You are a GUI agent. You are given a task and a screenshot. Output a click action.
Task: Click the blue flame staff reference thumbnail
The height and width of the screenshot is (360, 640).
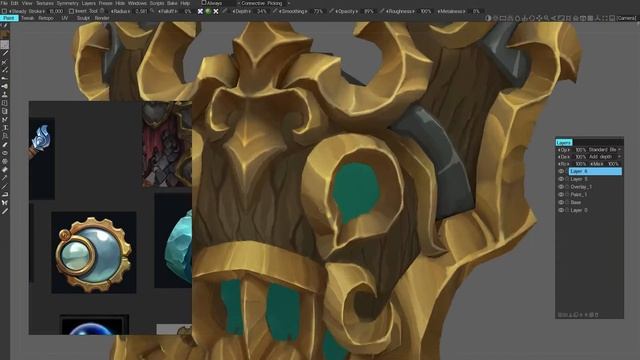[x=42, y=159]
